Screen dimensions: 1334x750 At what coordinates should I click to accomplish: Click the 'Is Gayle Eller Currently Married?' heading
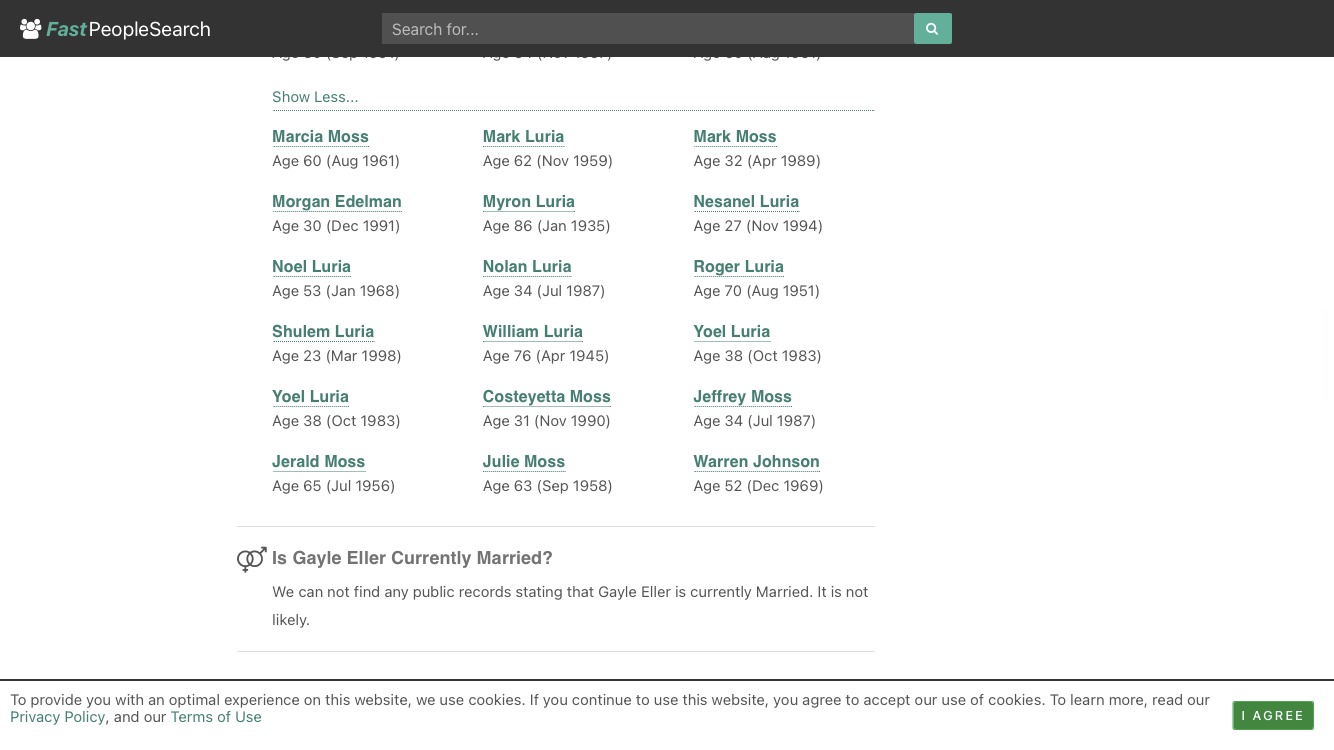coord(412,558)
